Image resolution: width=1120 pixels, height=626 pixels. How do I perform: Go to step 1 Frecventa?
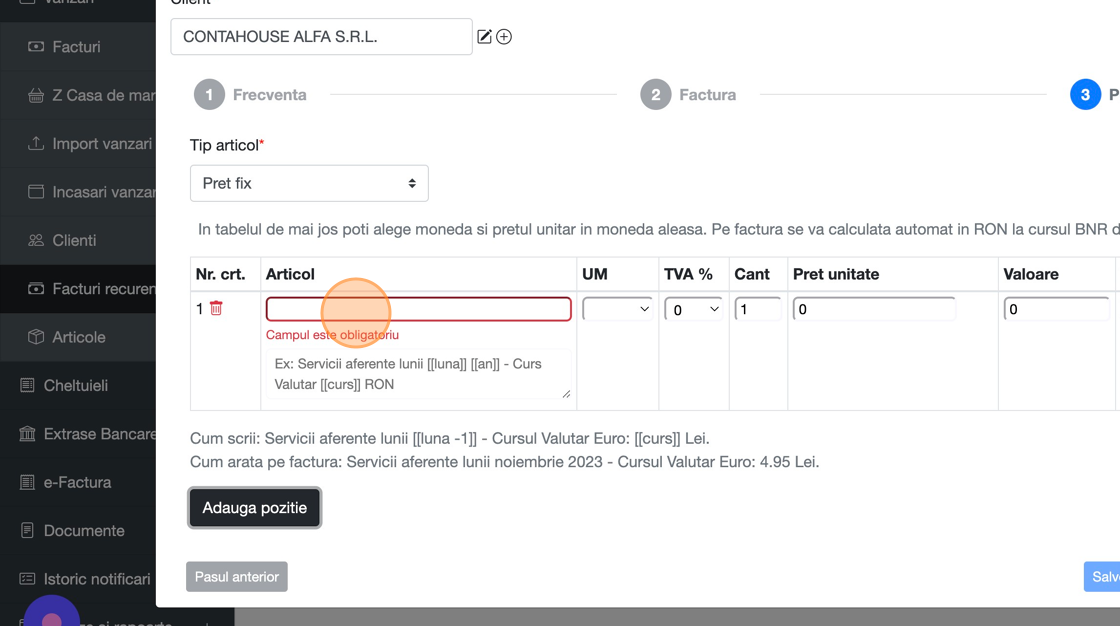click(250, 95)
